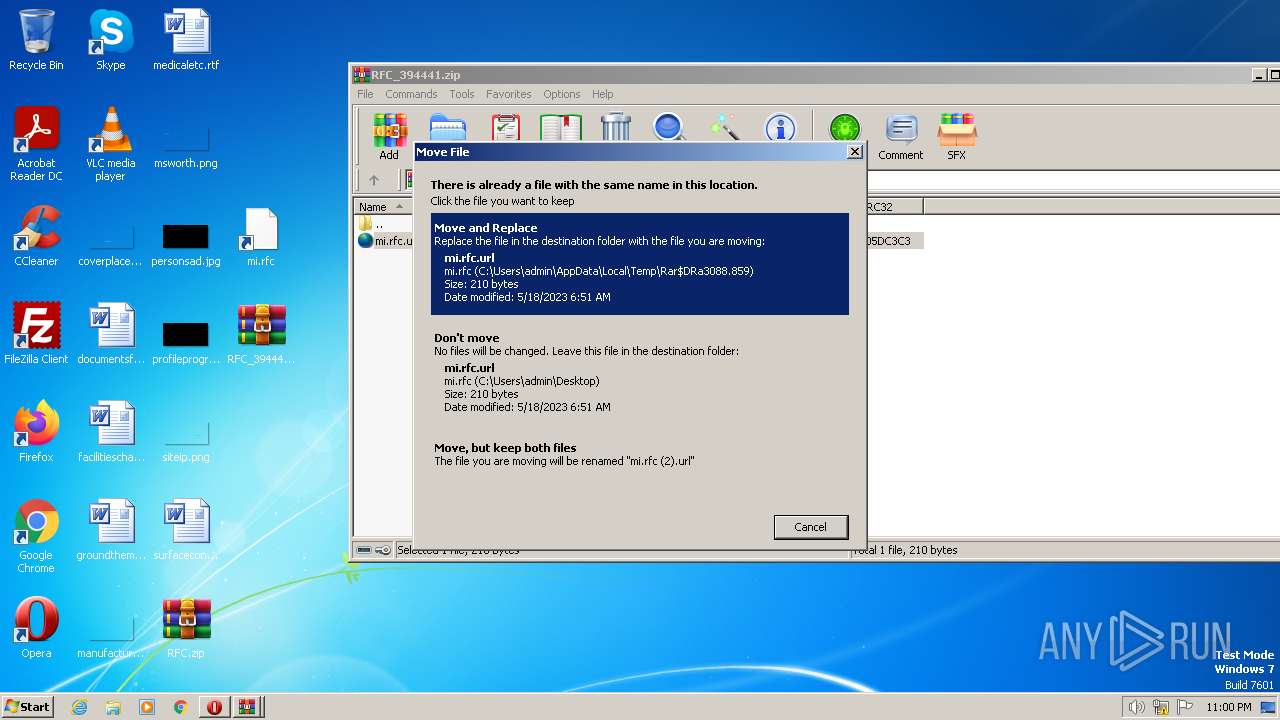Click the Delete trash bin icon in WinRAR
Image resolution: width=1280 pixels, height=720 pixels.
point(616,128)
